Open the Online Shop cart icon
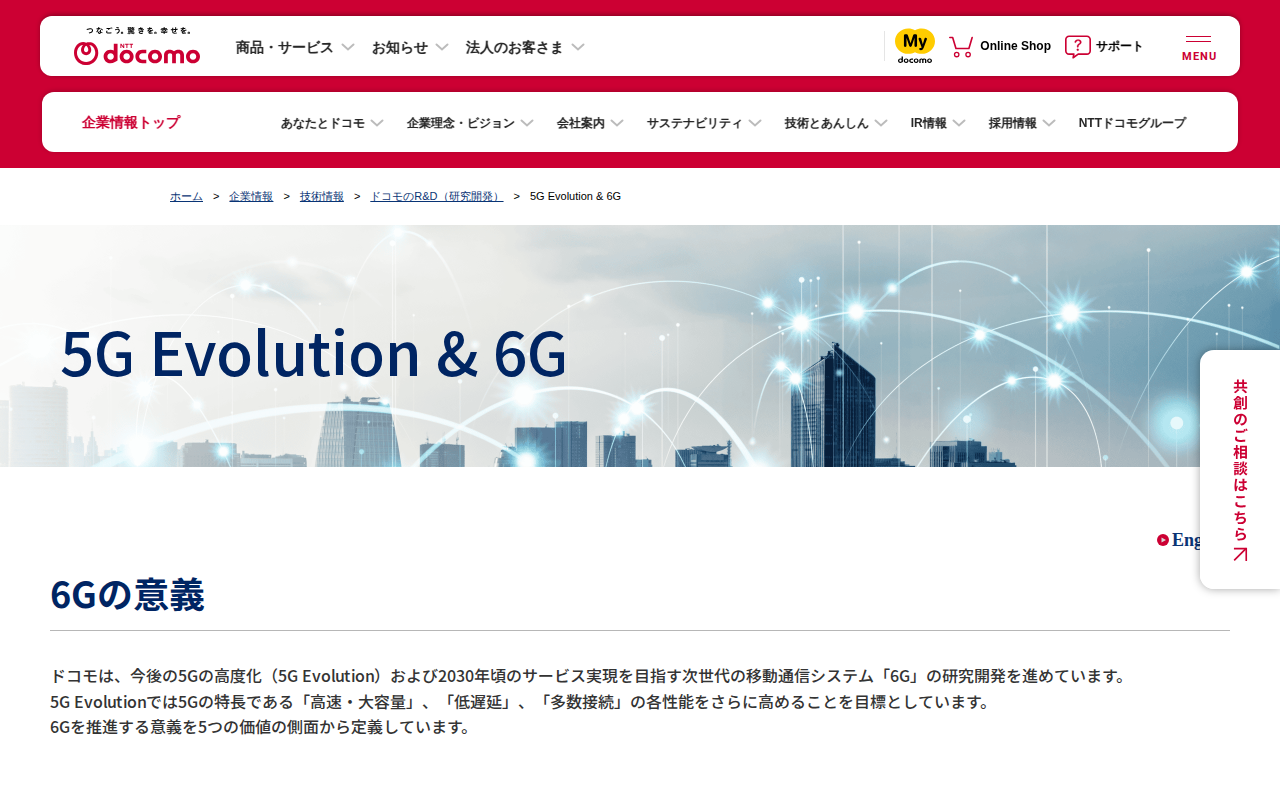 (961, 46)
